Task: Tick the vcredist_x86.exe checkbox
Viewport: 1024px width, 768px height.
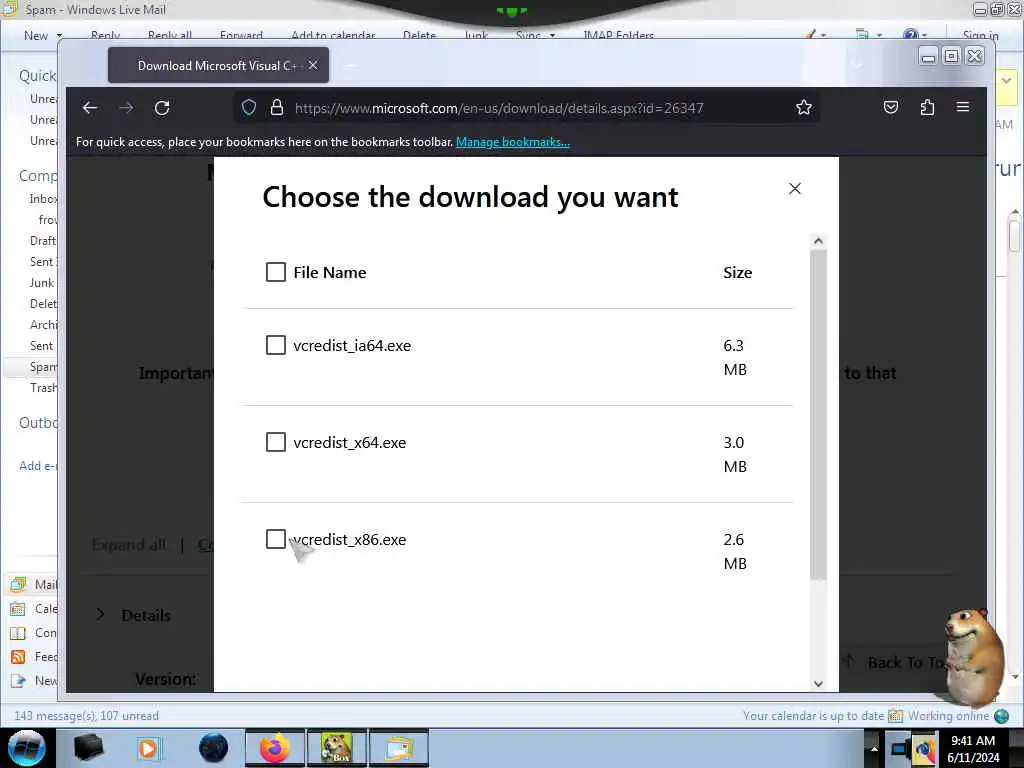Action: [276, 539]
